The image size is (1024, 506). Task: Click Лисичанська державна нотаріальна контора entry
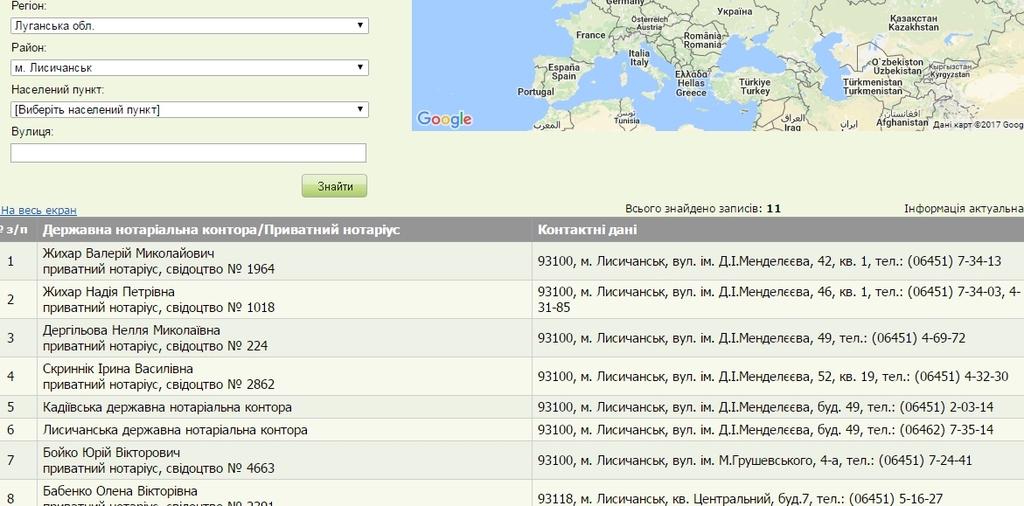pos(175,430)
